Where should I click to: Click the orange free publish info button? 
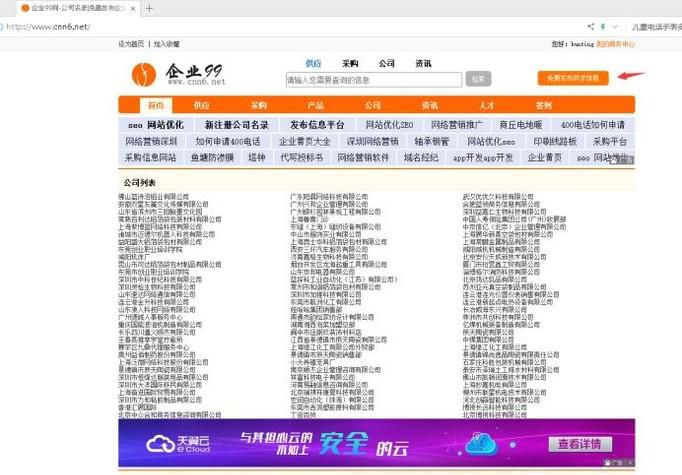pyautogui.click(x=573, y=78)
